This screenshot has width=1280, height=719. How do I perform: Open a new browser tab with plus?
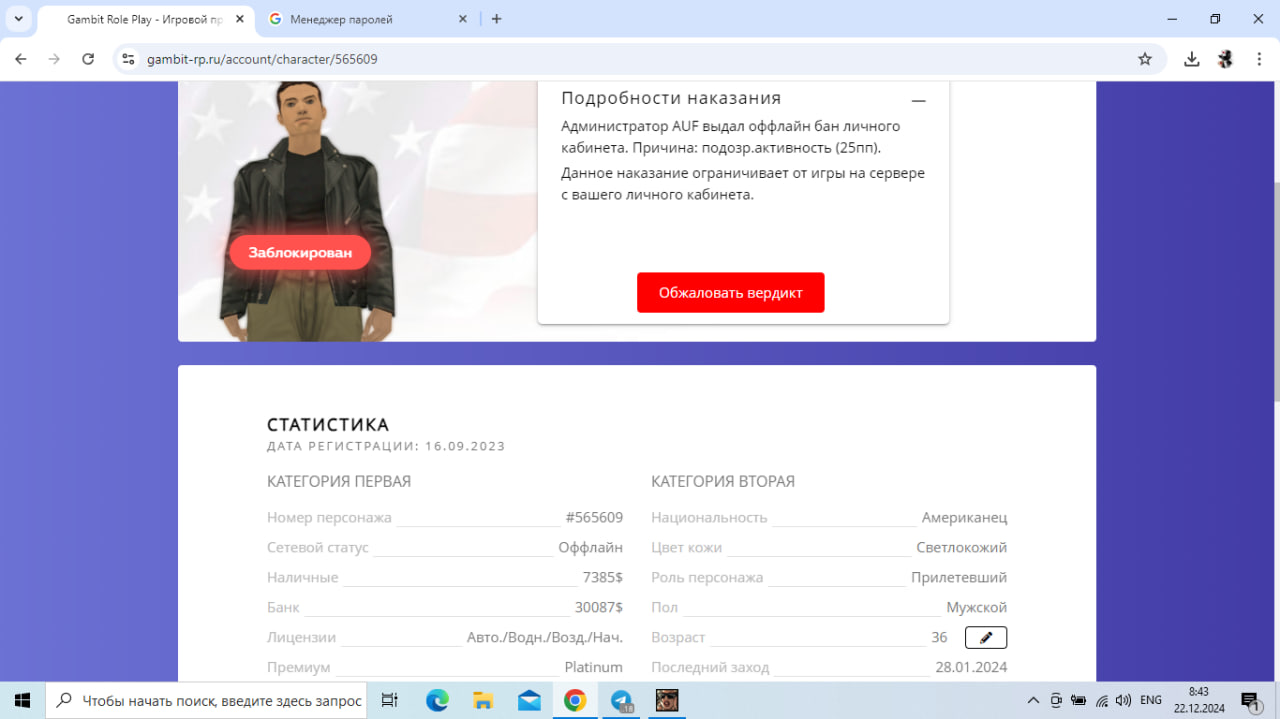(497, 19)
